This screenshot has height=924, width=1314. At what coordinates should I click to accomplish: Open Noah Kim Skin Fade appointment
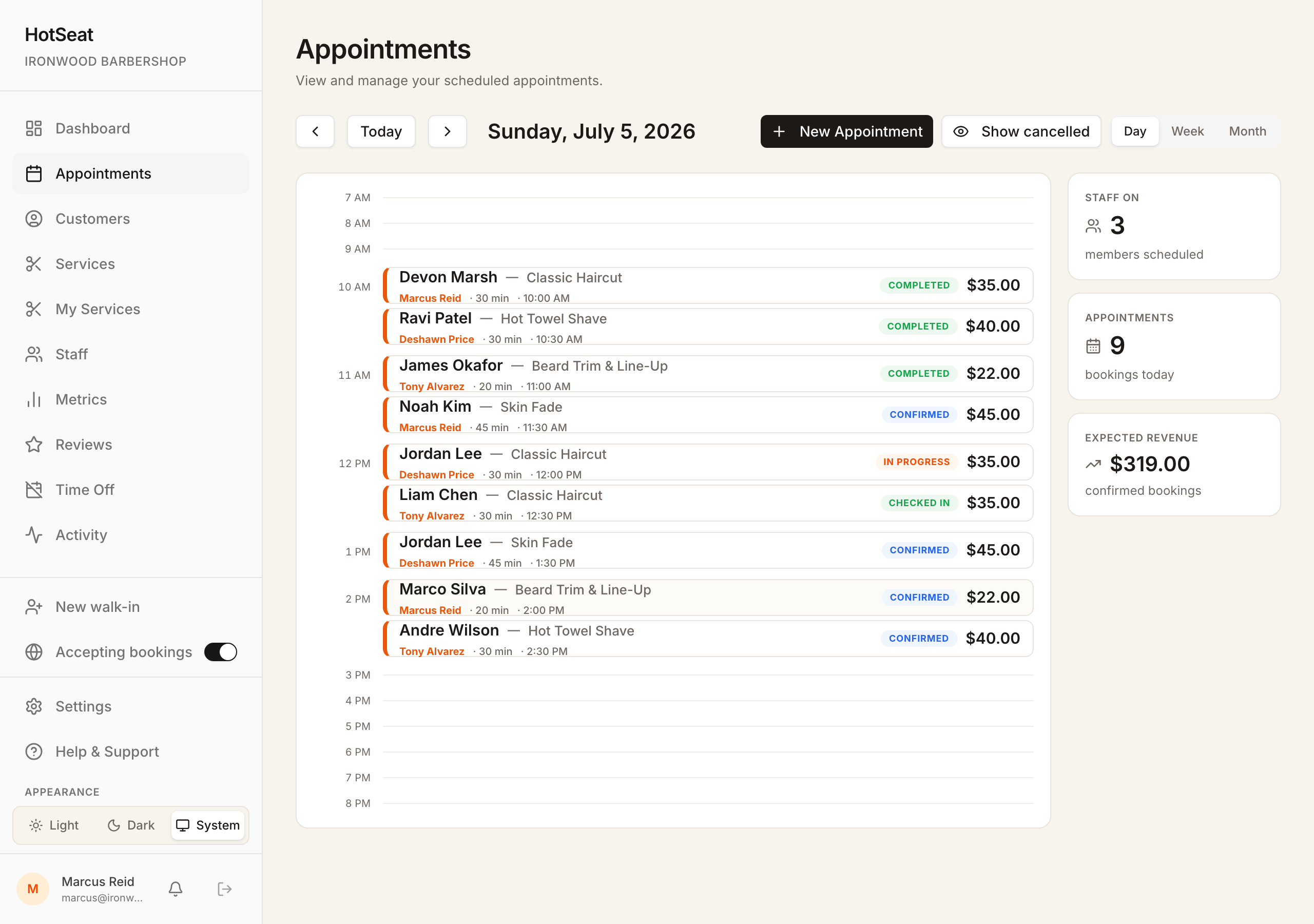708,414
